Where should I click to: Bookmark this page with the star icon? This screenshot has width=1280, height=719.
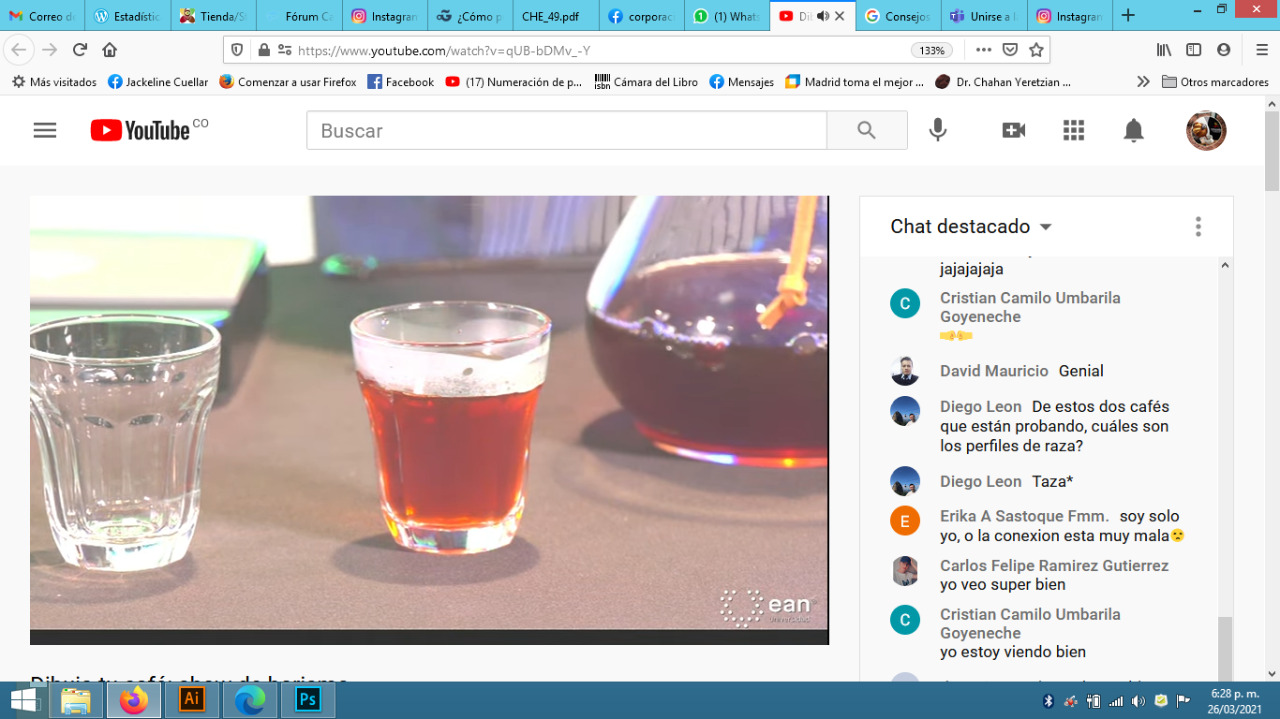point(1037,50)
